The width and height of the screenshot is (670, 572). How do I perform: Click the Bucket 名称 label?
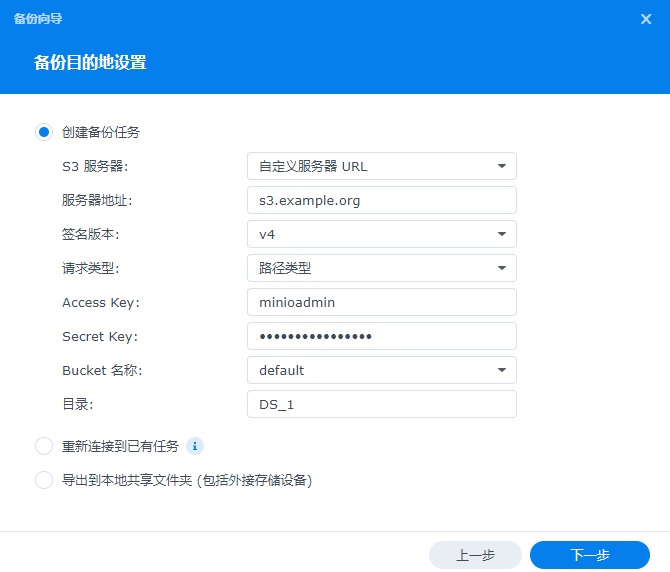tap(102, 370)
